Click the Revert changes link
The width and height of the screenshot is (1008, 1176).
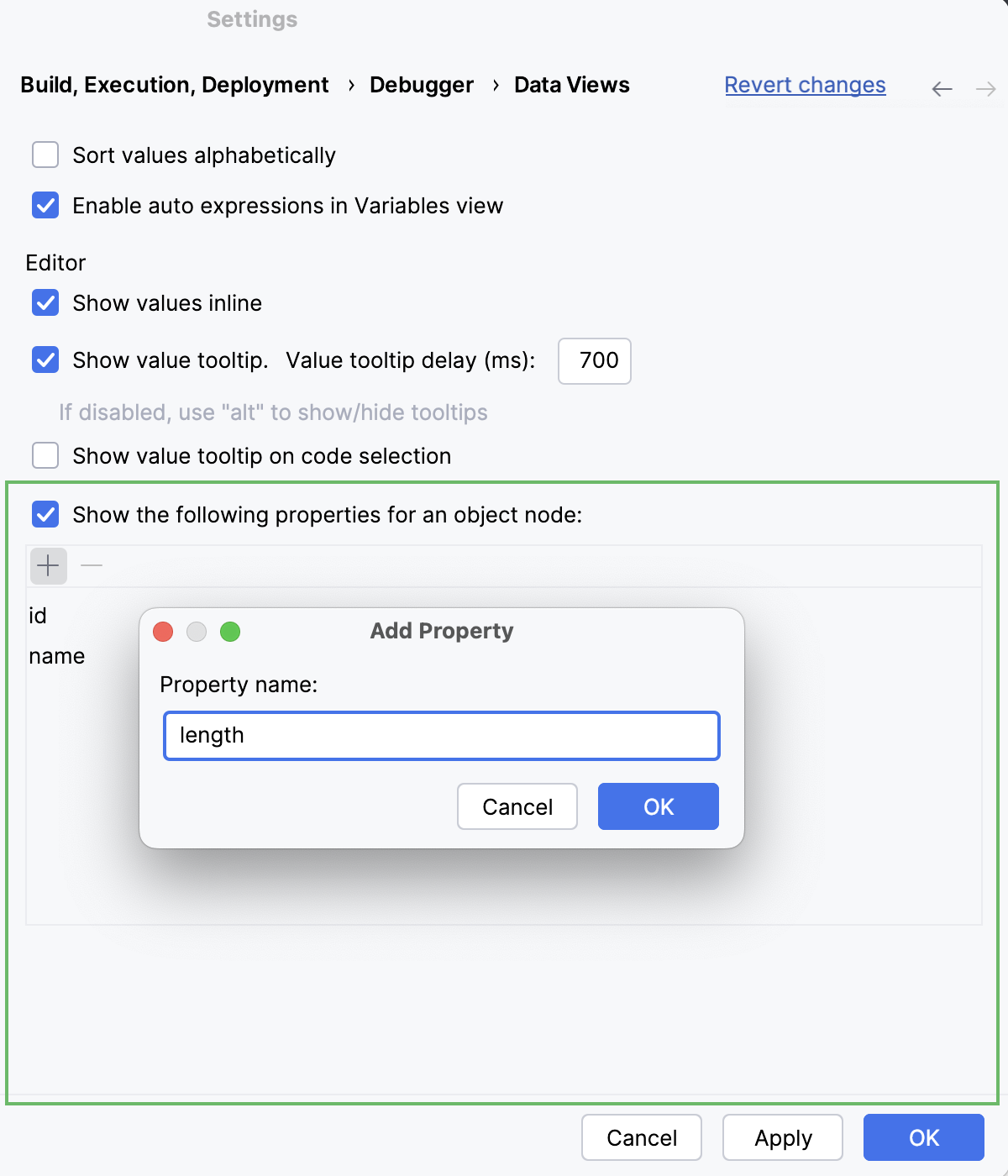[805, 85]
